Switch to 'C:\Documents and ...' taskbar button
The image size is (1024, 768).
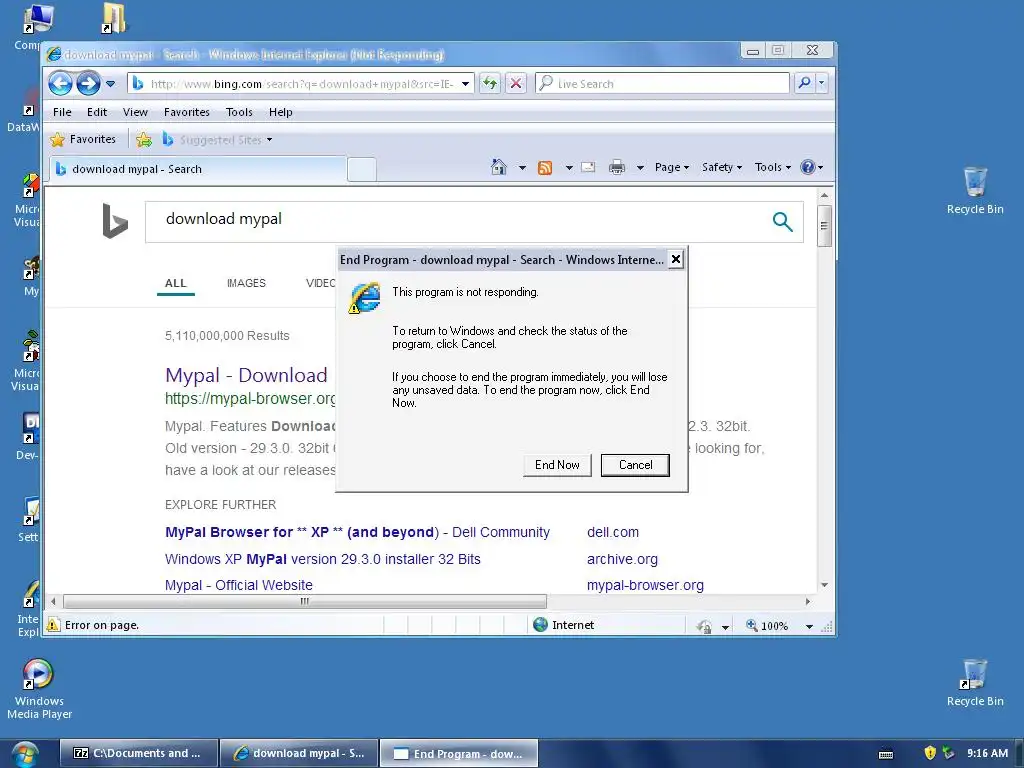[139, 753]
